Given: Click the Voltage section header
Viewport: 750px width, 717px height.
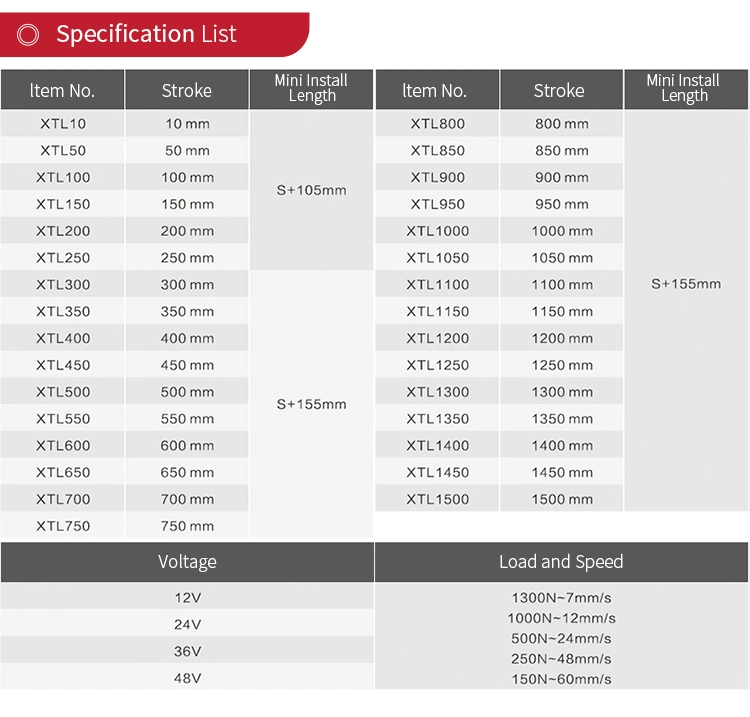Looking at the screenshot, I should pos(187,562).
